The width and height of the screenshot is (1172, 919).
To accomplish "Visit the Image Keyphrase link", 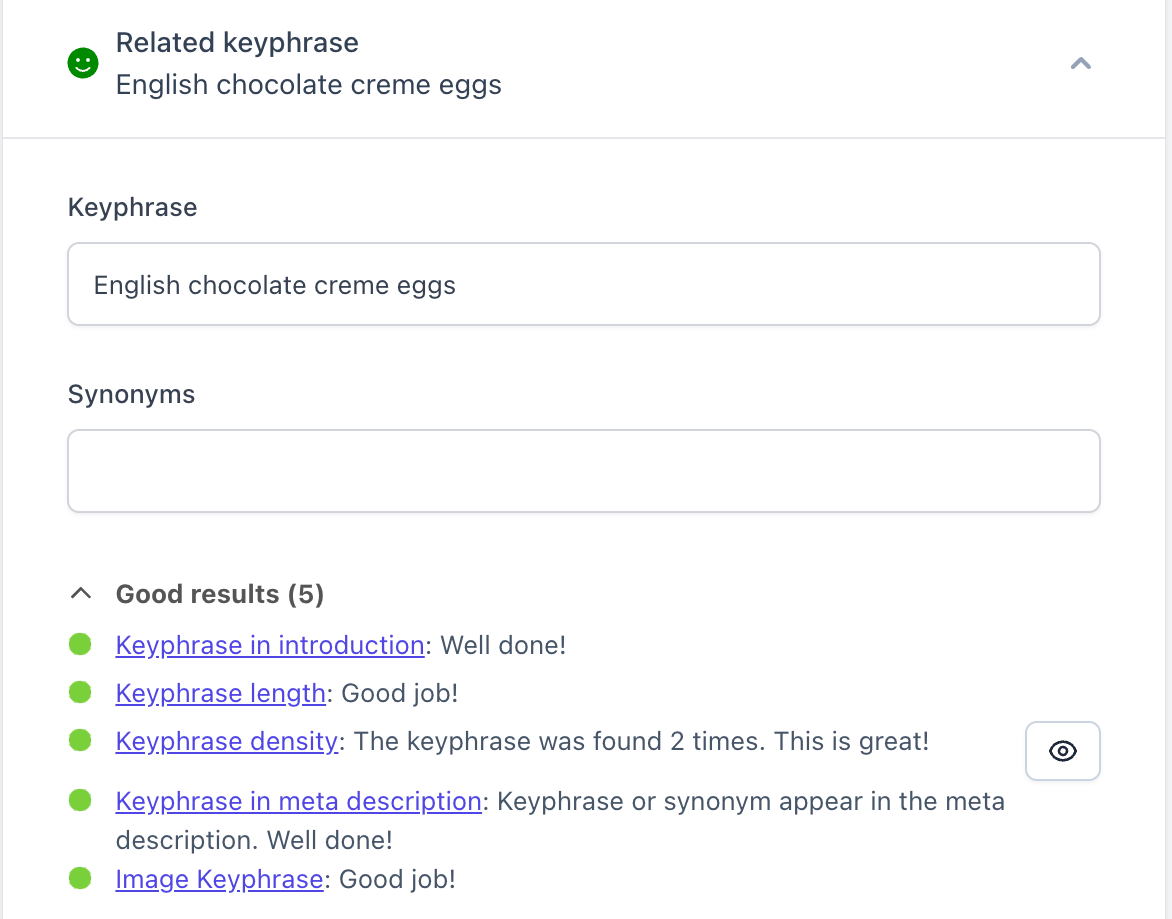I will 219,879.
